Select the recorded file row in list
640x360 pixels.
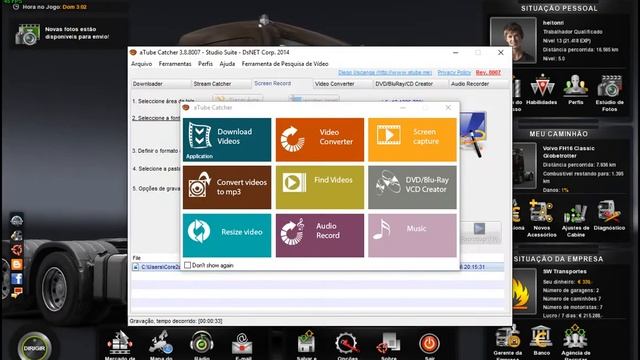[x=318, y=267]
